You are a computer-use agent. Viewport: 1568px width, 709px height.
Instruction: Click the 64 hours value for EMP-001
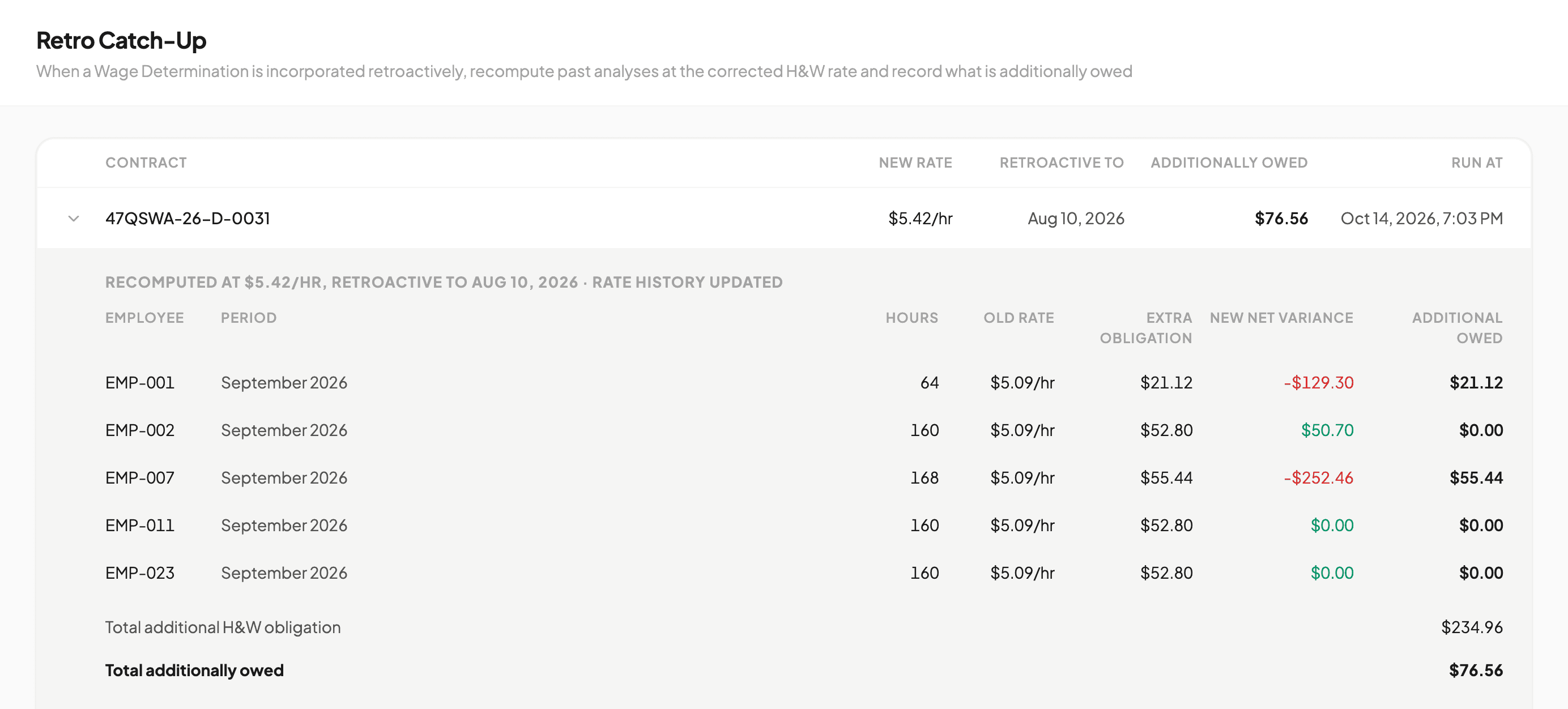pyautogui.click(x=930, y=383)
